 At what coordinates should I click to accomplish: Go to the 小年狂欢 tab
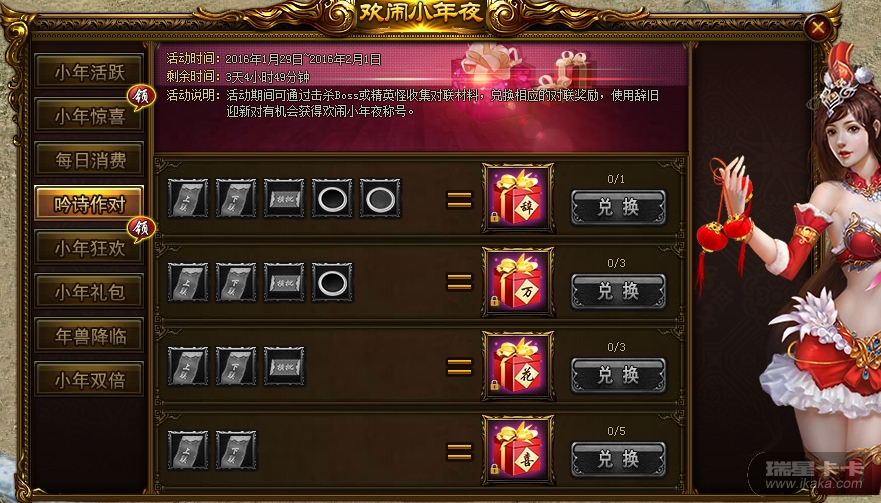pyautogui.click(x=89, y=248)
